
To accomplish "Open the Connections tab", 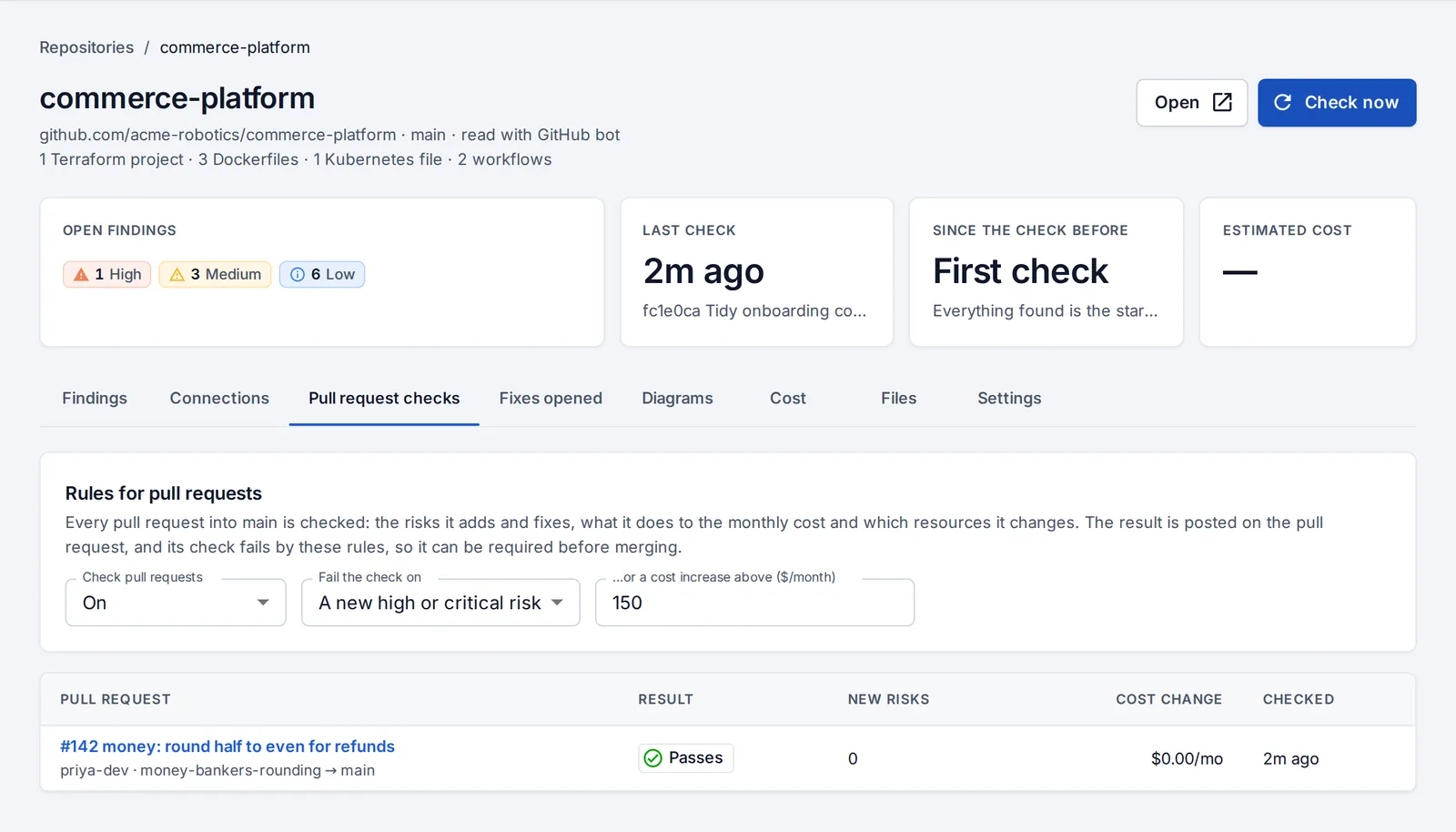I will 219,398.
